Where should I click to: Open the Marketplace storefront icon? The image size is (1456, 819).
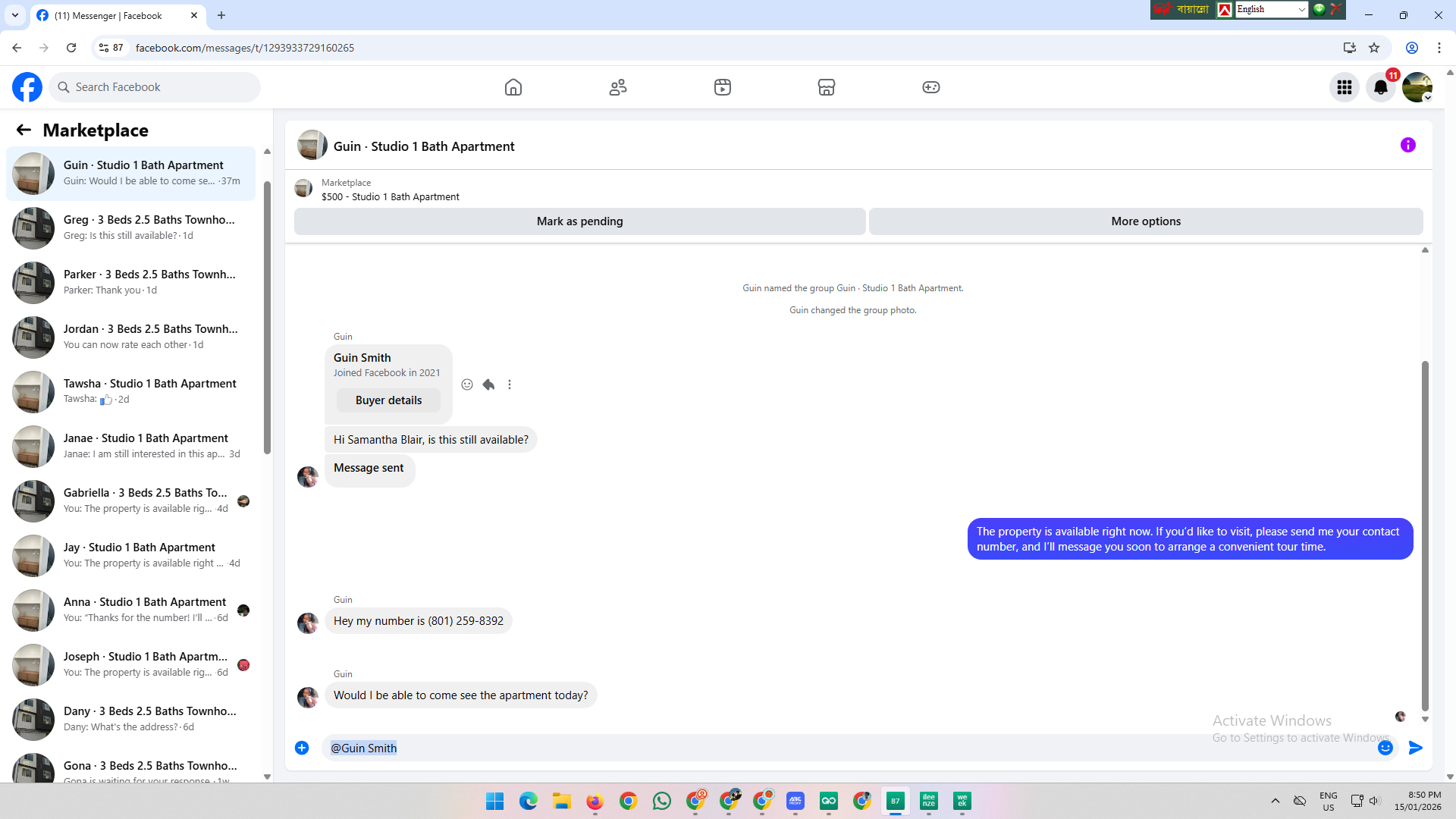click(827, 87)
